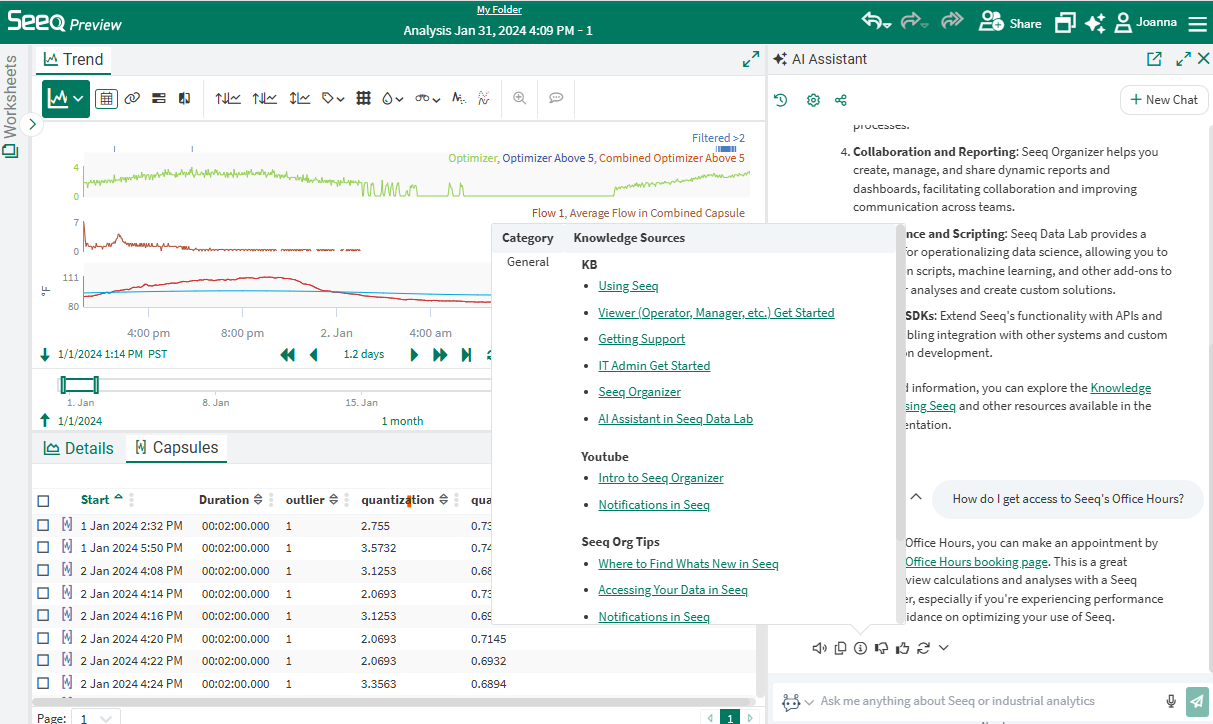1213x724 pixels.
Task: Give the AI response a thumbs up
Action: 902,648
